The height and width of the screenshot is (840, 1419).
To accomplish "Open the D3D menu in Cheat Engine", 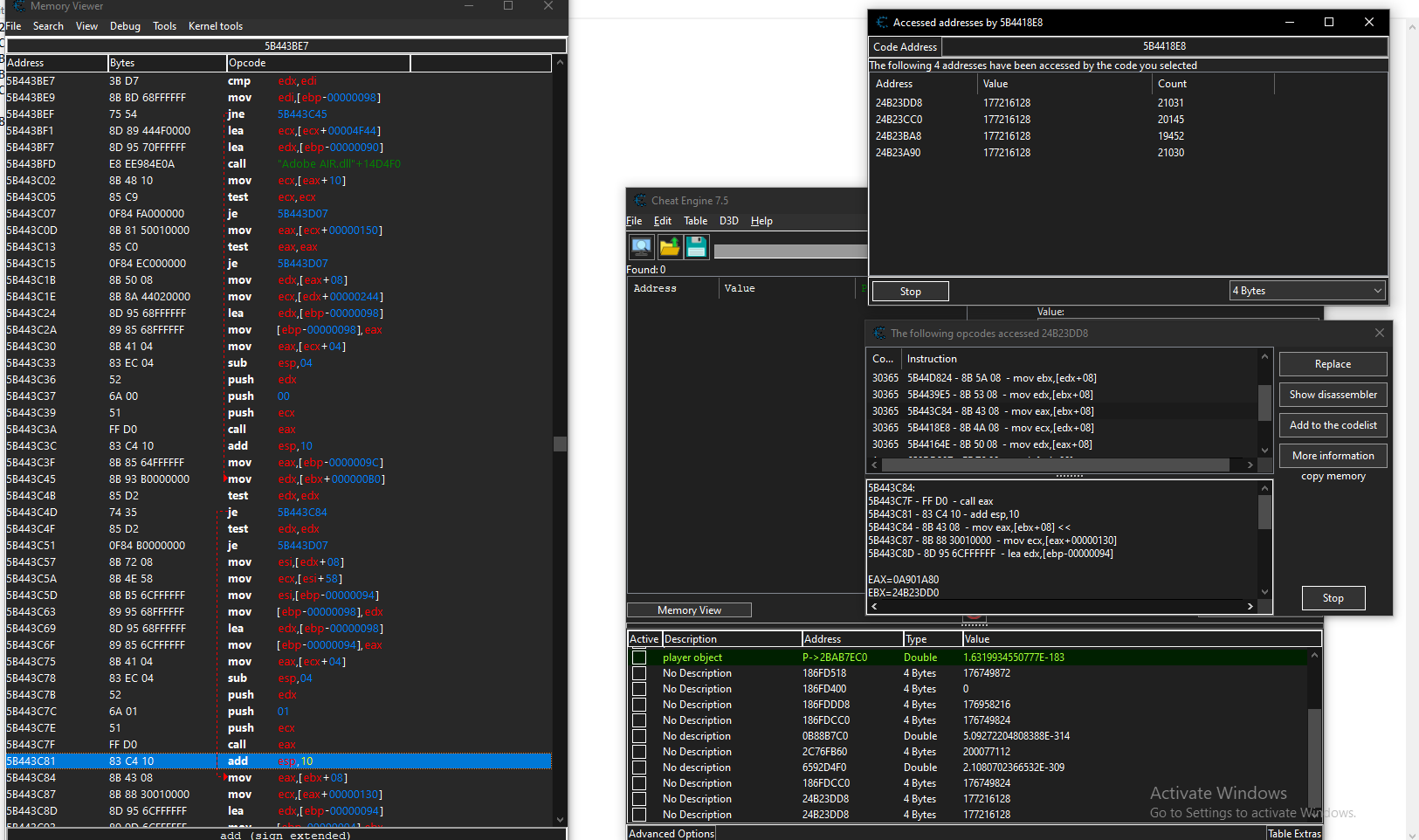I will point(728,221).
